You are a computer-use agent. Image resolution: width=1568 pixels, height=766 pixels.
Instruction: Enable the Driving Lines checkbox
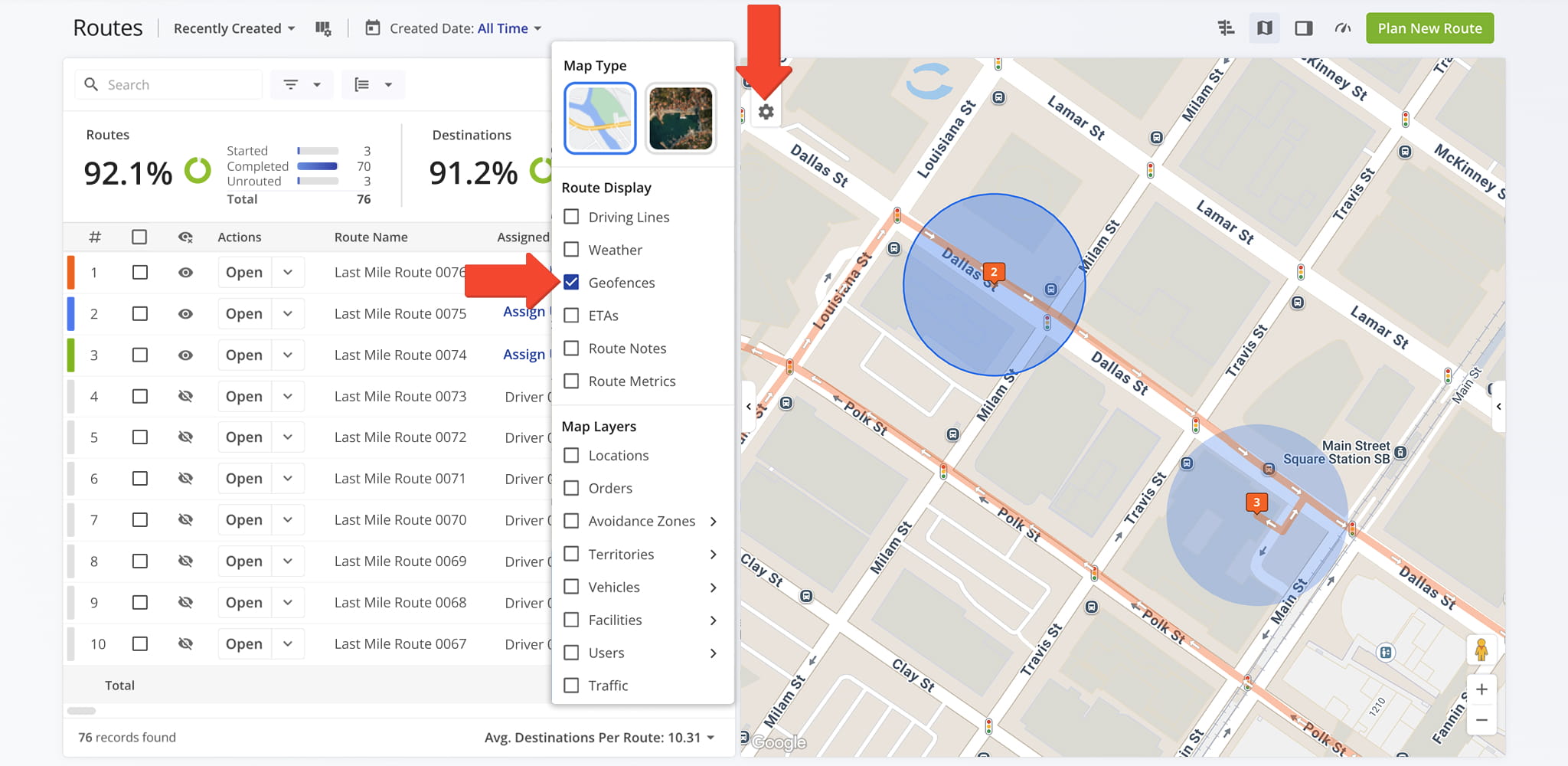click(571, 217)
